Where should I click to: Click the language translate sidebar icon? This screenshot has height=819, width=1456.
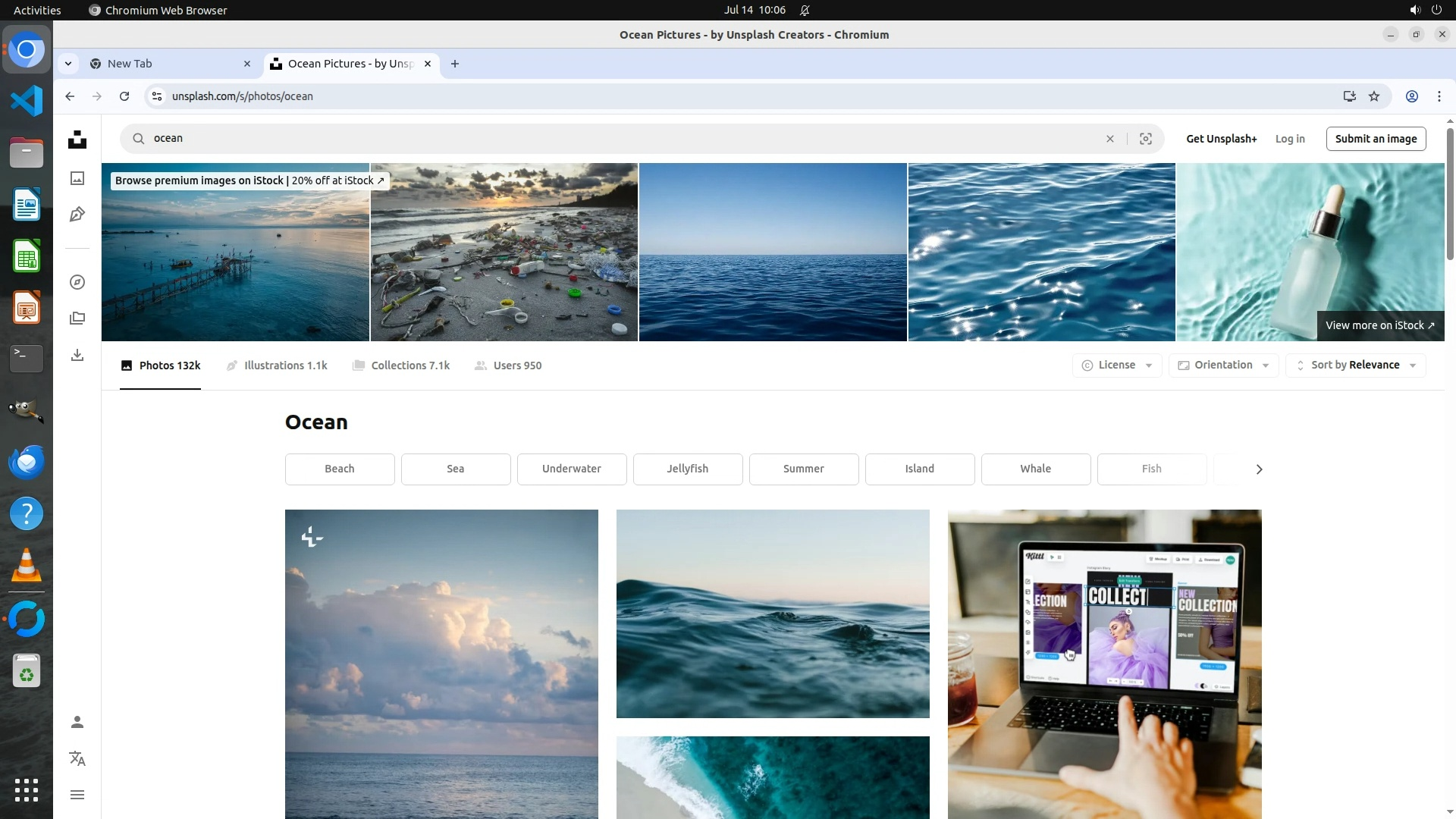point(77,758)
